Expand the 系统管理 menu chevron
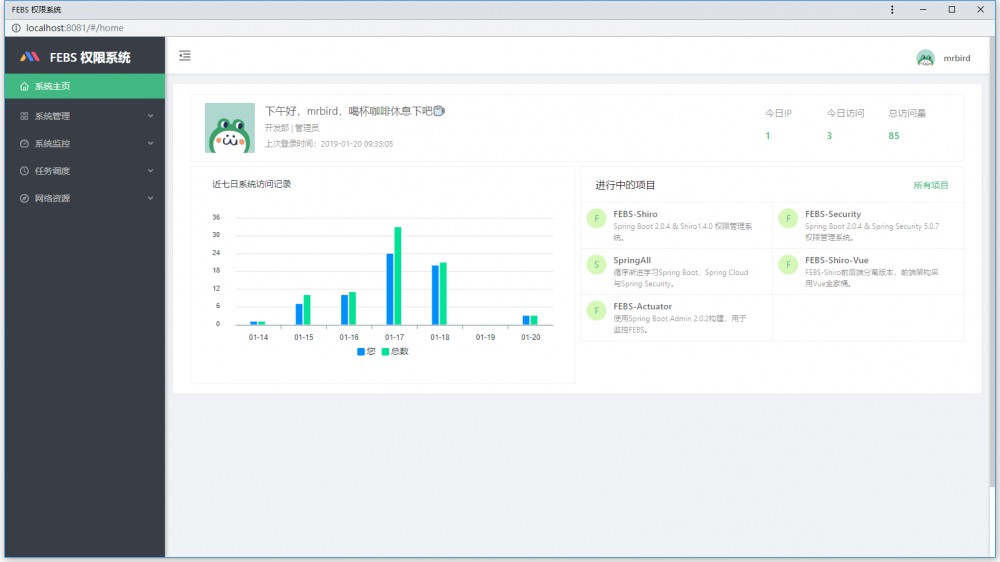 click(151, 116)
